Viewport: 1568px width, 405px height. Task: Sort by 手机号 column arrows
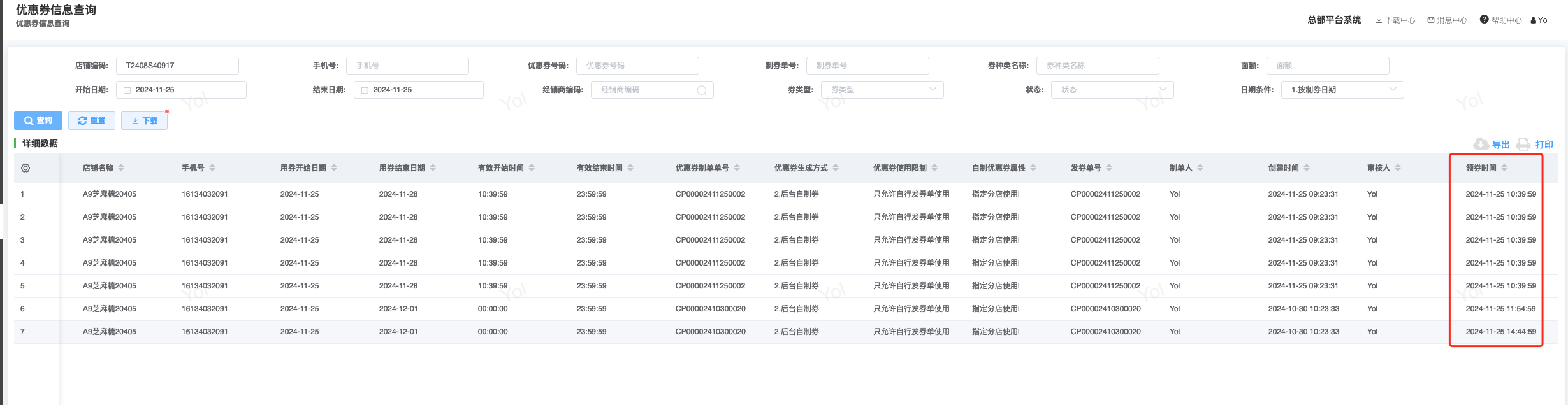[x=212, y=168]
